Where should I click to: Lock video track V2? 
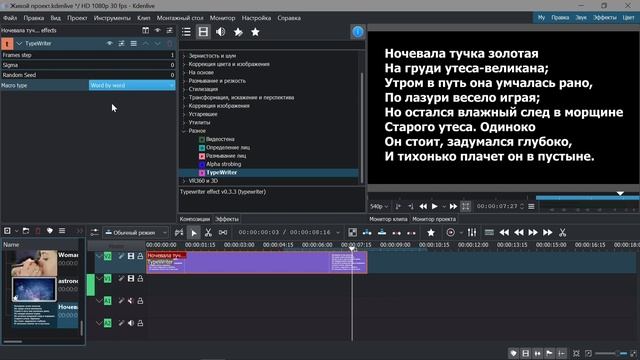pyautogui.click(x=140, y=256)
